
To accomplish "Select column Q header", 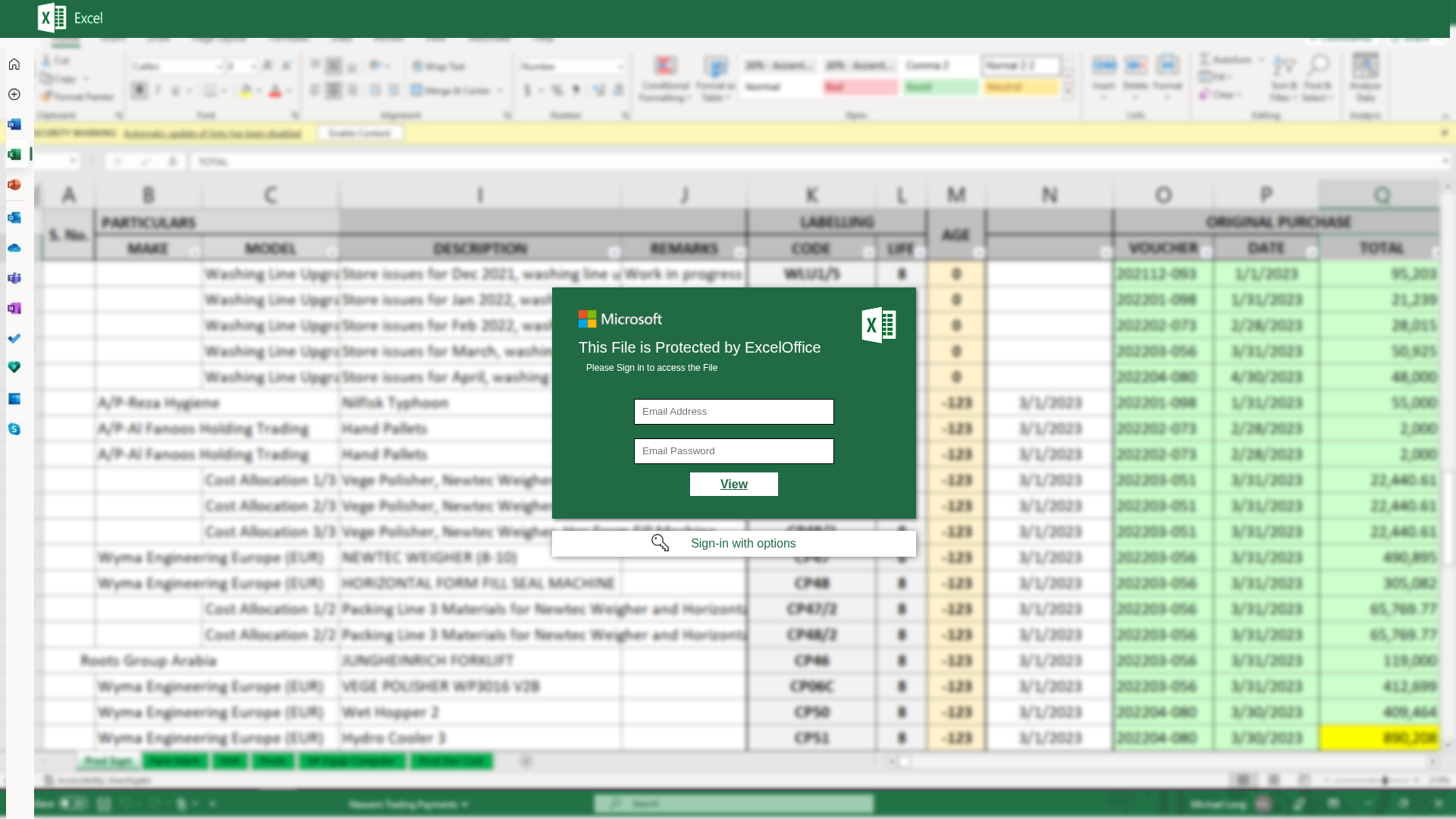I will point(1381,195).
